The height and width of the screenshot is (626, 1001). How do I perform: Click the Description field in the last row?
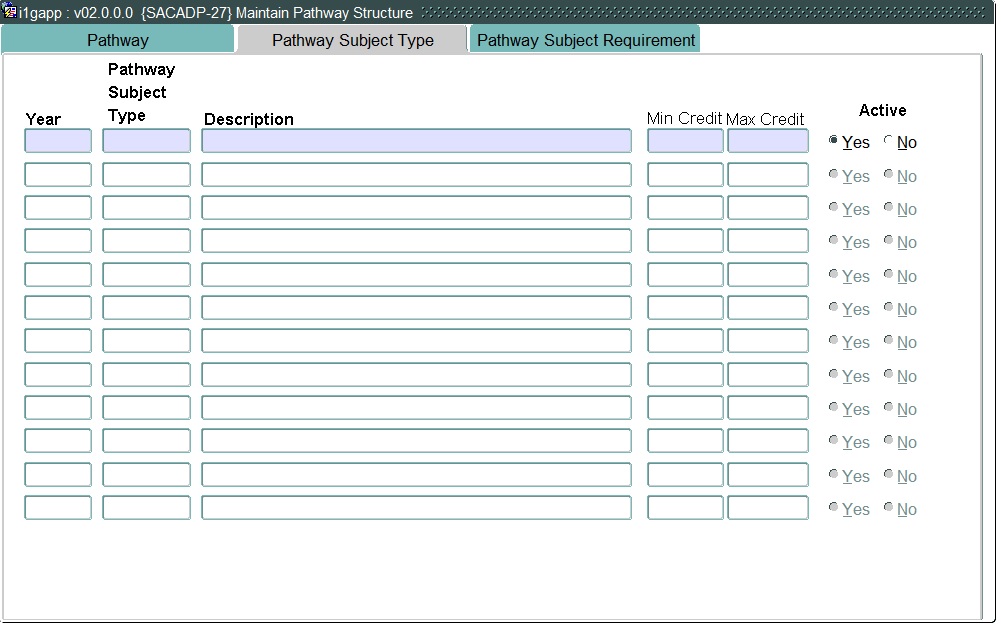(x=416, y=508)
